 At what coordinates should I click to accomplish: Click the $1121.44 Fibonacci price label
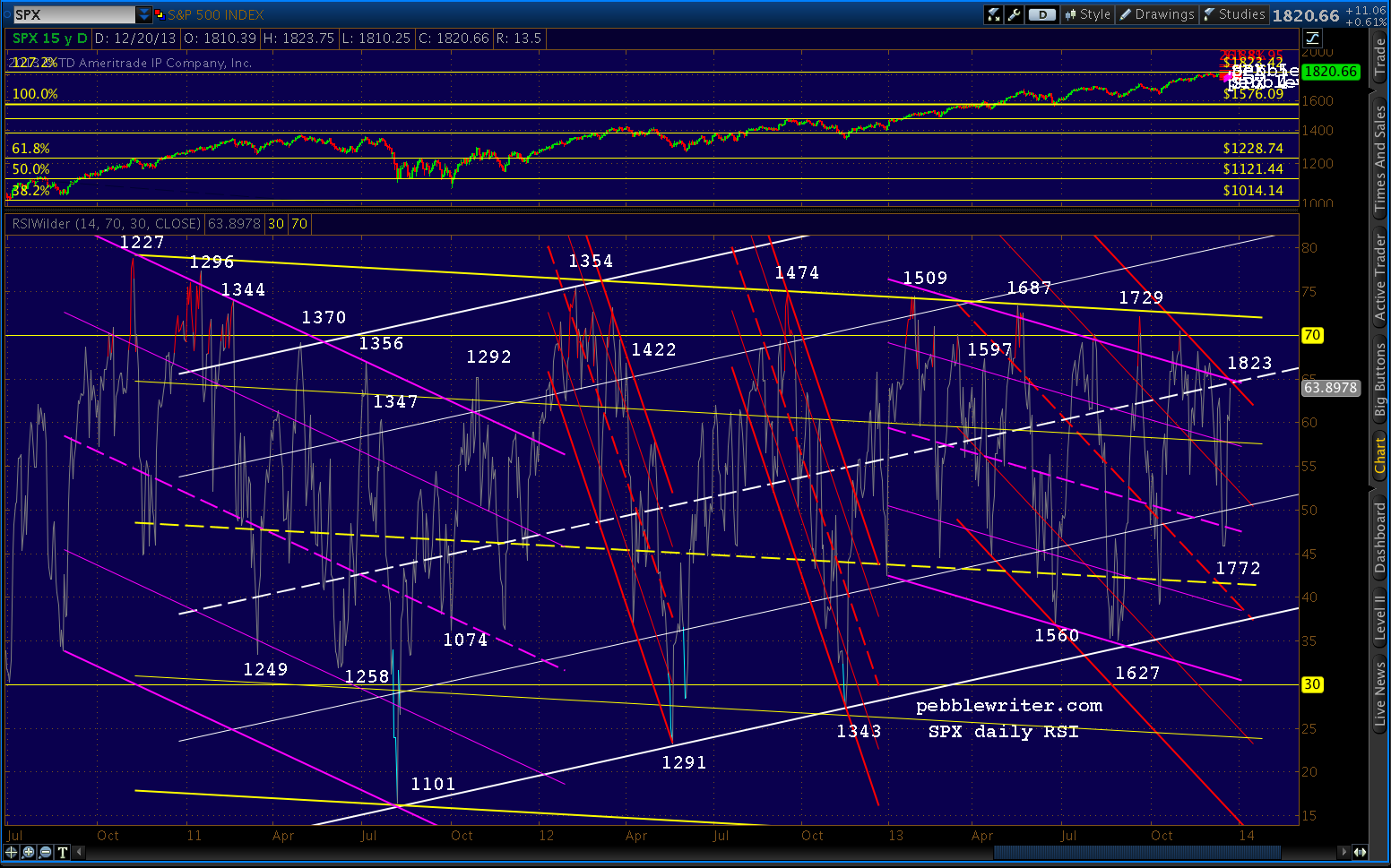point(1253,169)
